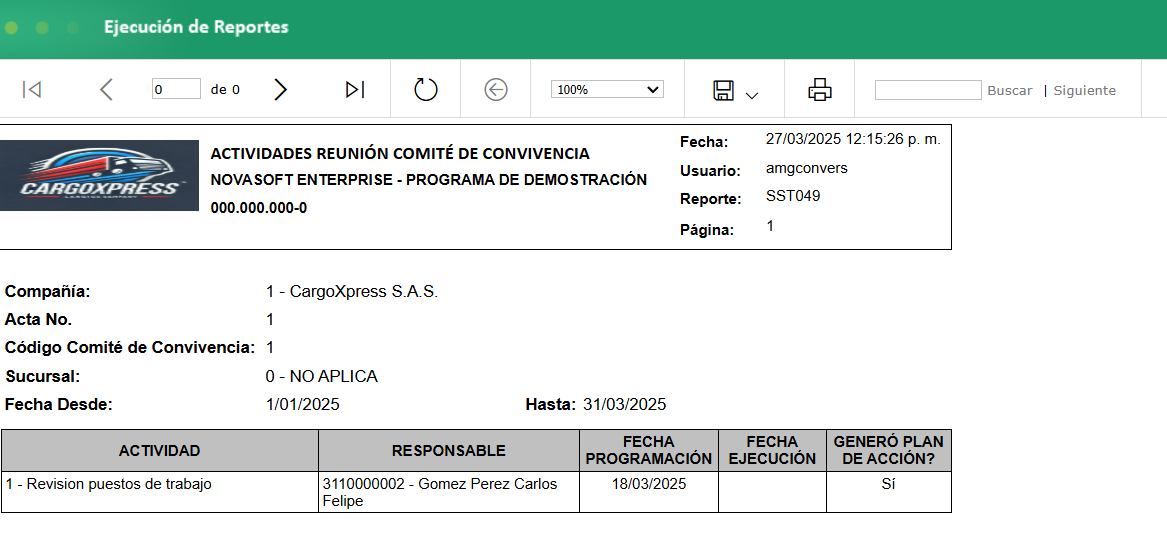Click the FECHA EJECUCIÓN column header
This screenshot has height=556, width=1167.
(773, 450)
